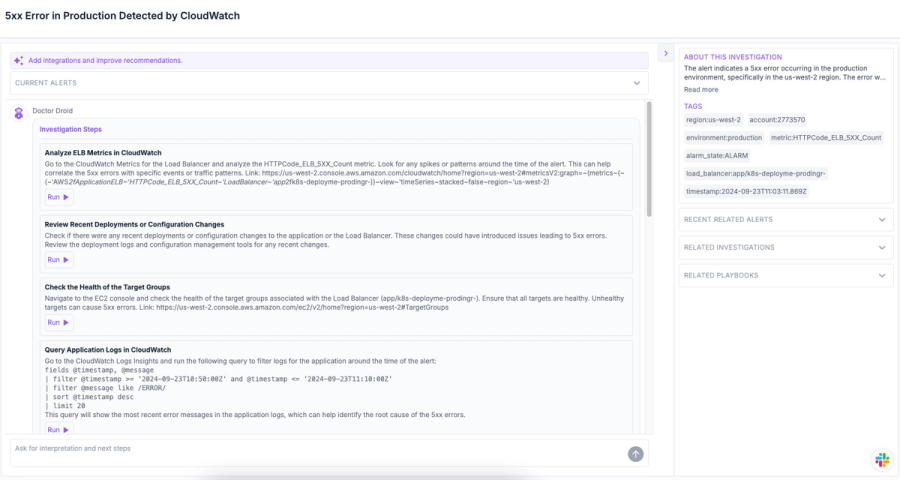Click Check the Health of Target Groups title

click(x=107, y=287)
